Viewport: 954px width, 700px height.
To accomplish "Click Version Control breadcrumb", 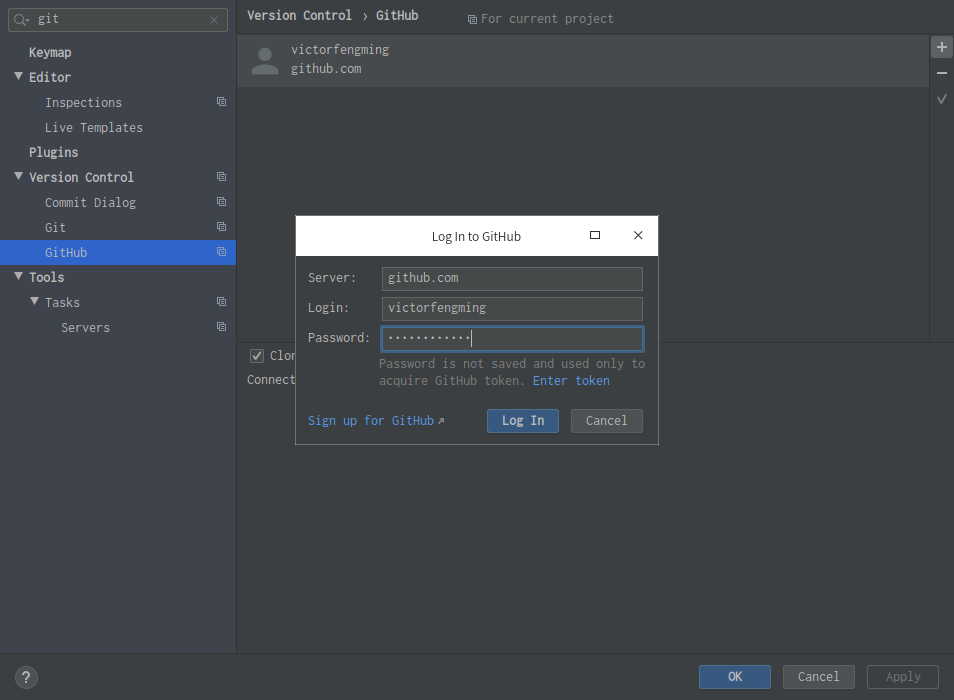I will 299,16.
